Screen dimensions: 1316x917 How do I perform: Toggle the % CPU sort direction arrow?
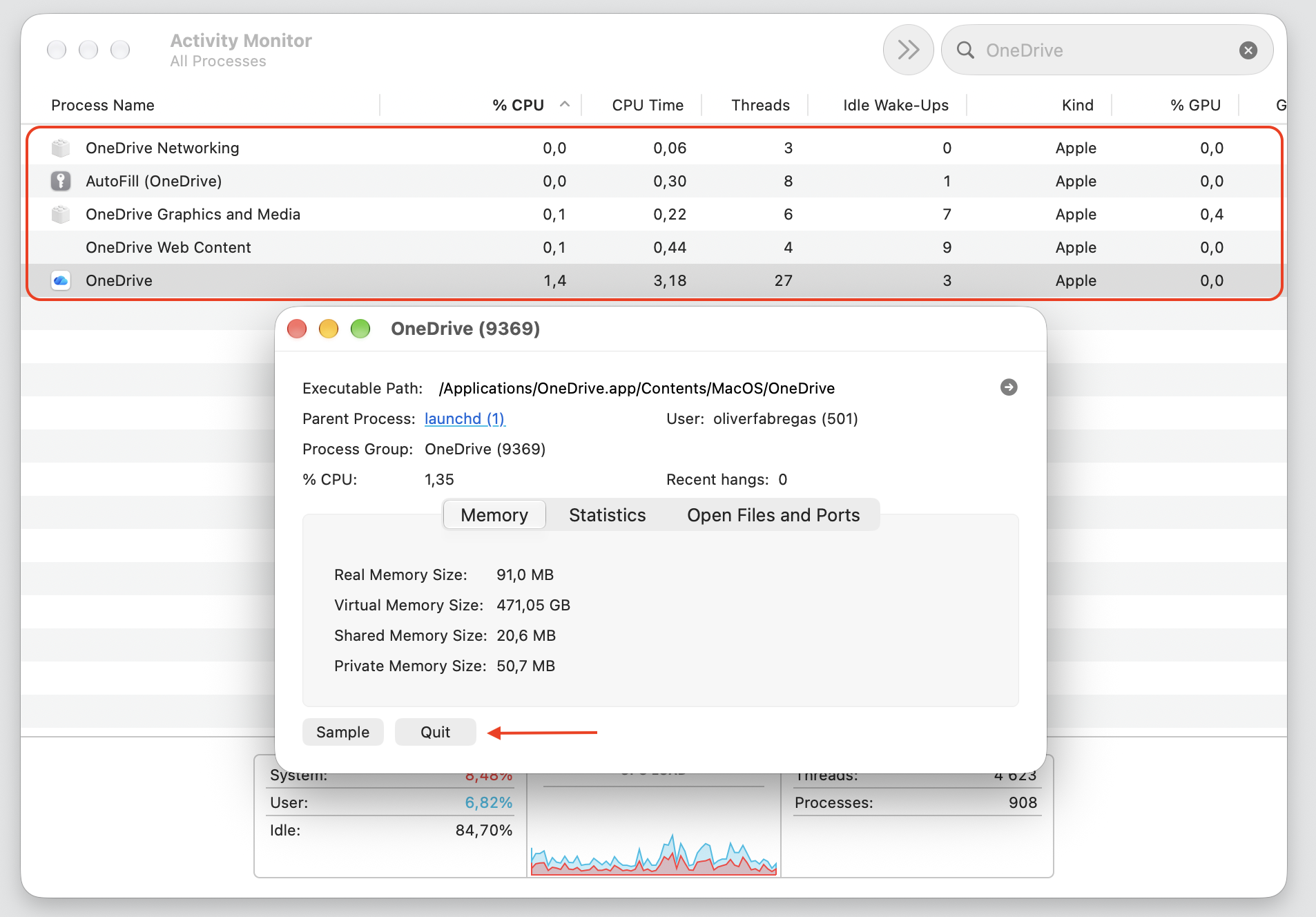(564, 104)
